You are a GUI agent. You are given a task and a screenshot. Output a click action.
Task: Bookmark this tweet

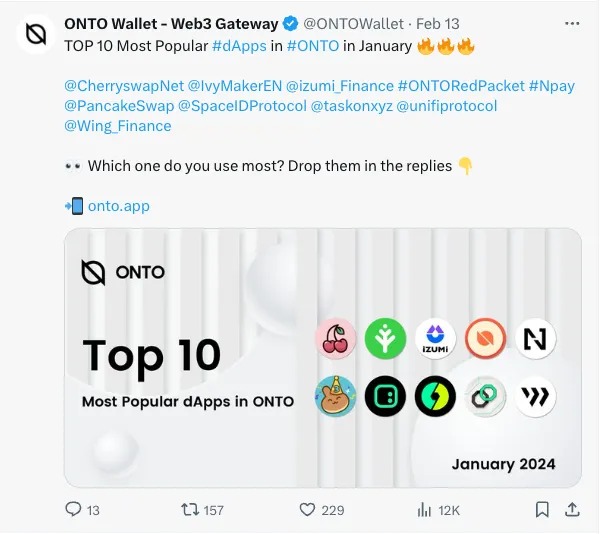(541, 510)
